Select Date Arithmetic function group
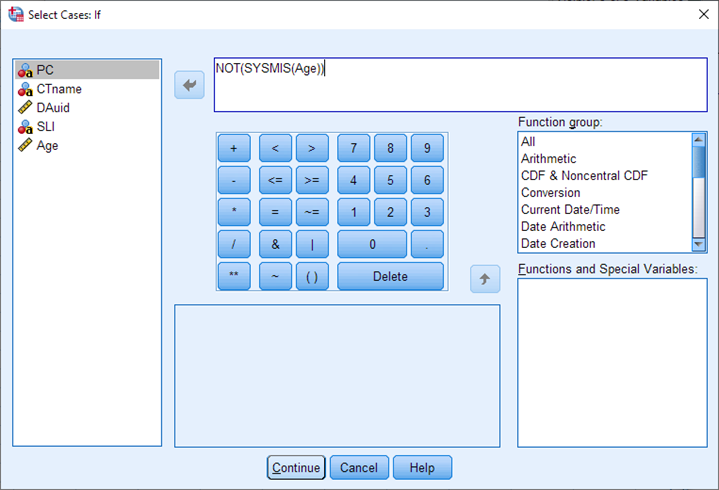 click(605, 226)
